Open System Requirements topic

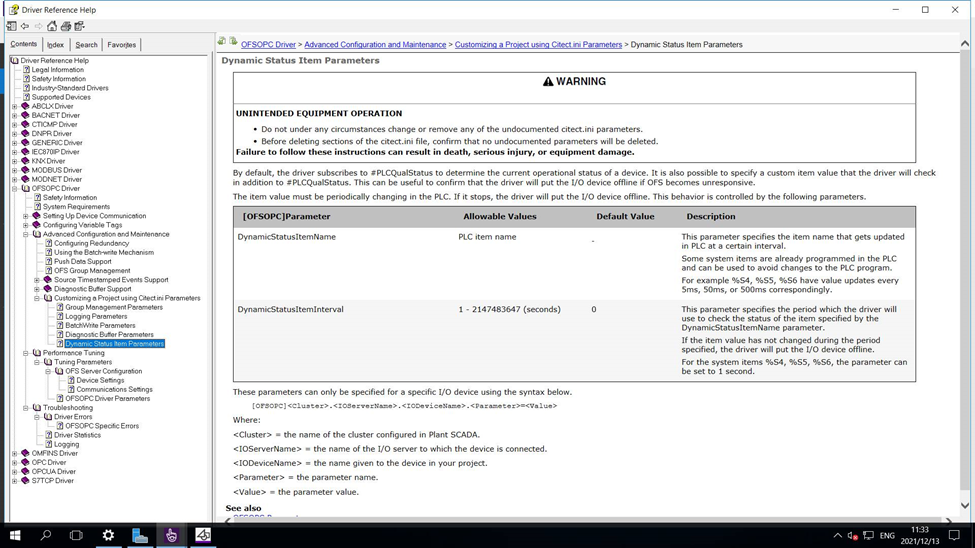[x=76, y=207]
